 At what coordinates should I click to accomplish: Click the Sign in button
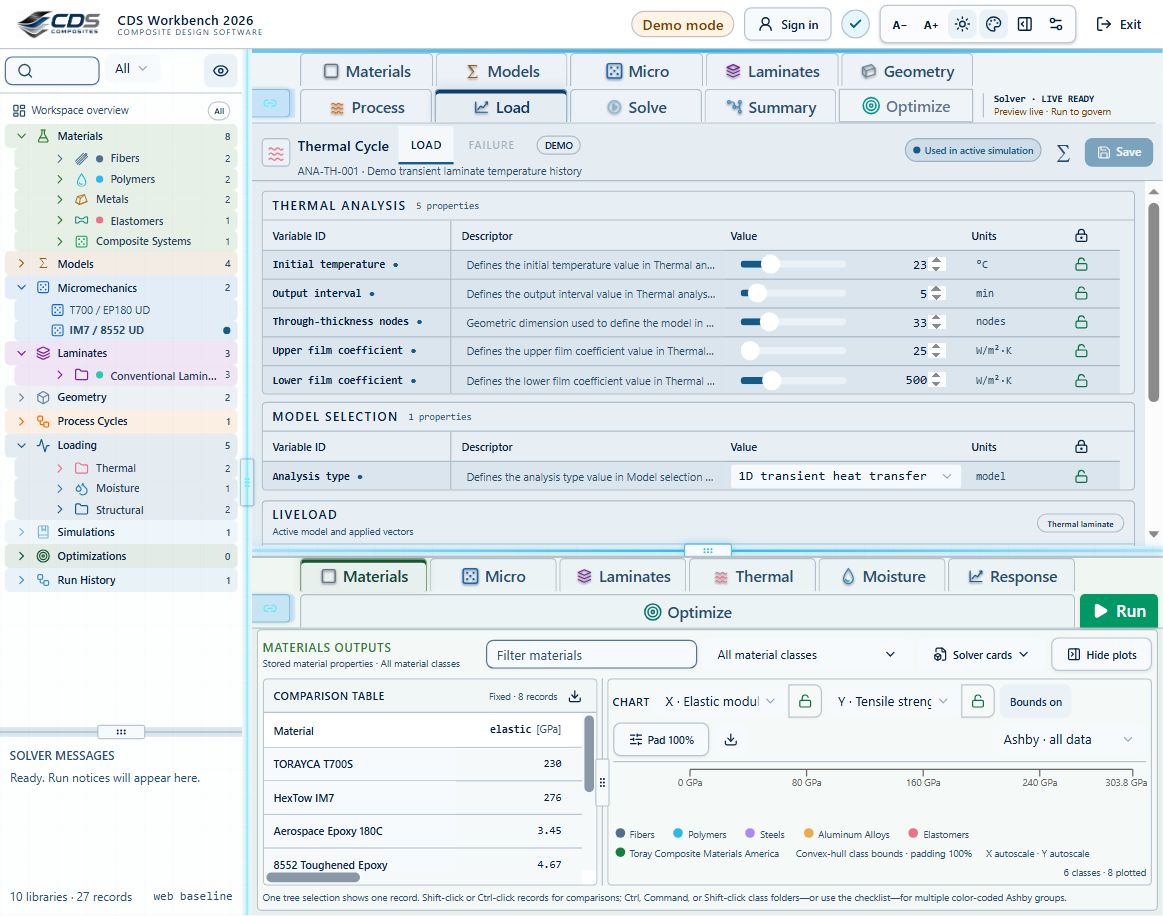(x=788, y=24)
